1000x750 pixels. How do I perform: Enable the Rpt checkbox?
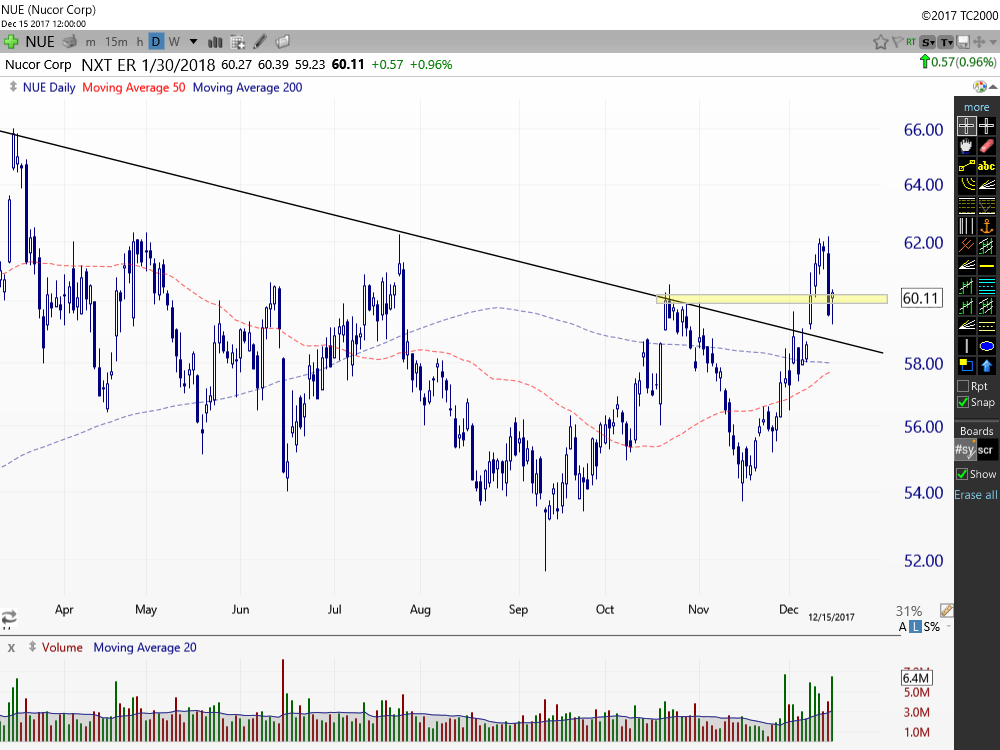pyautogui.click(x=963, y=385)
